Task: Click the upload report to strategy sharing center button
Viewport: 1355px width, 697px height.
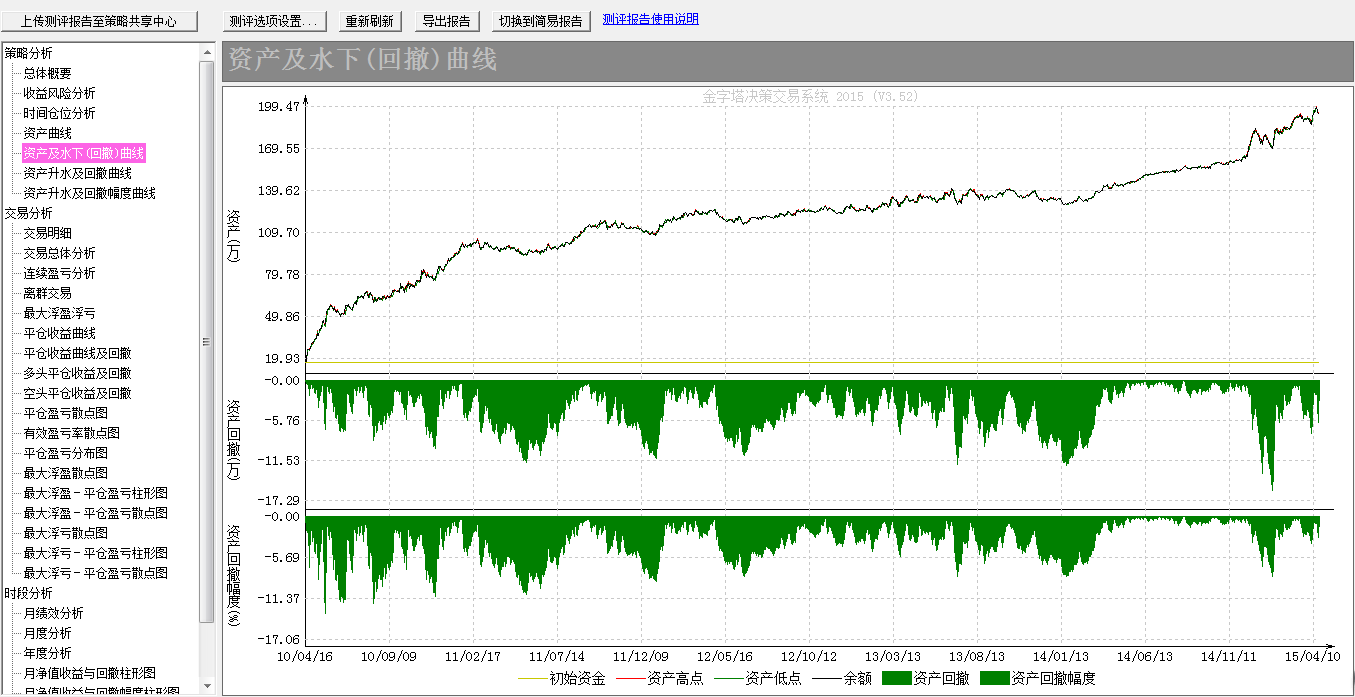Action: (100, 21)
